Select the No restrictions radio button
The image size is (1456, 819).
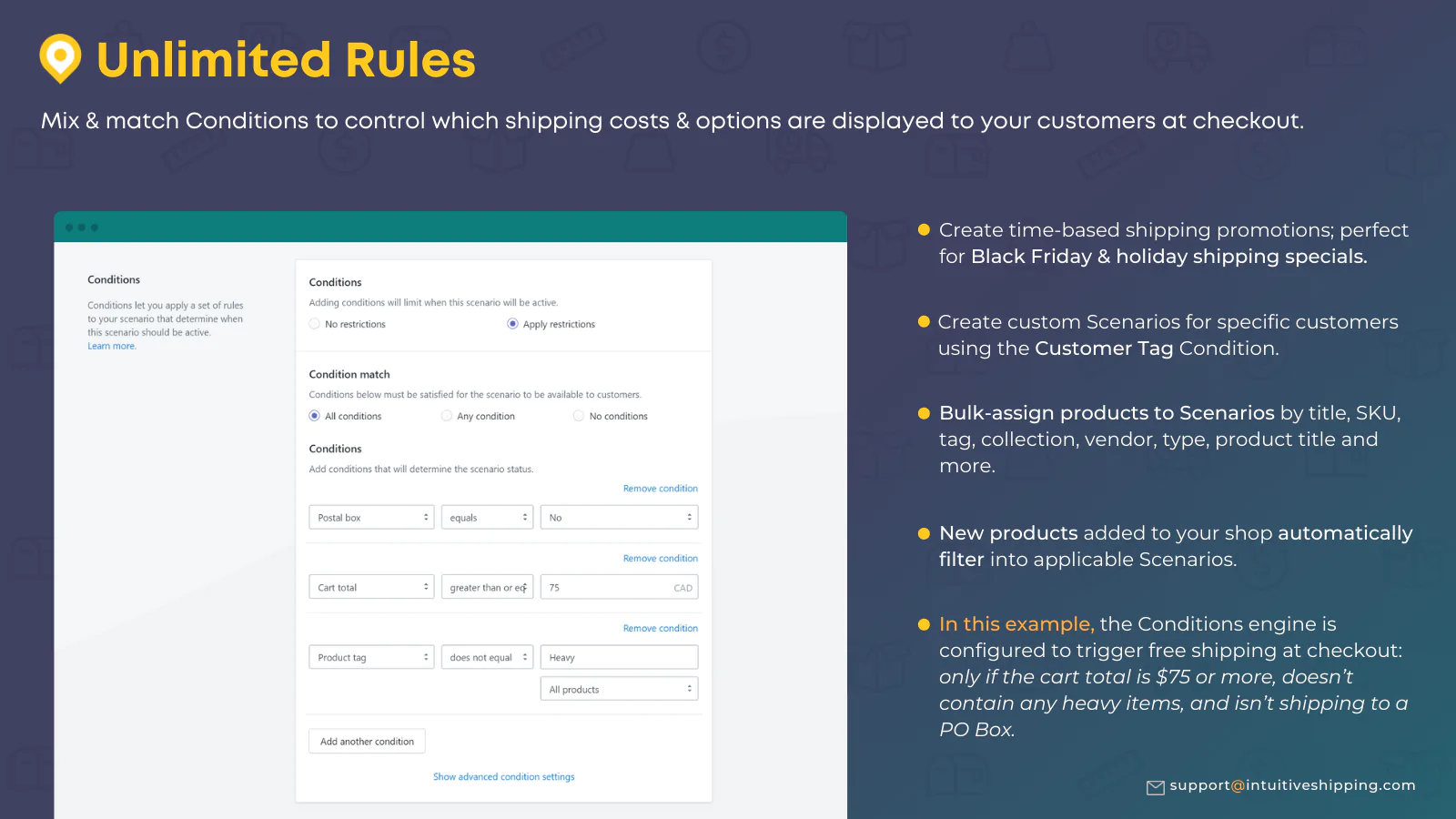coord(315,324)
